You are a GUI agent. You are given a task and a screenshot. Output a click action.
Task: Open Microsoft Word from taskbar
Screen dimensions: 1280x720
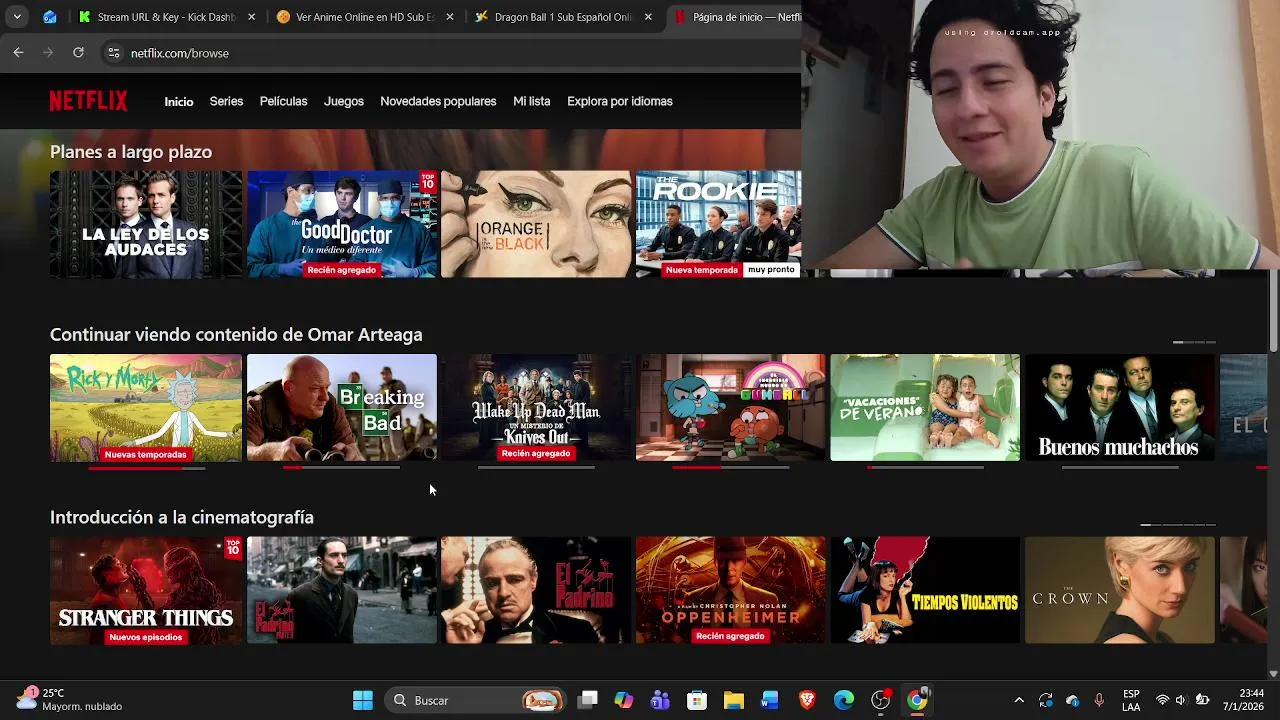pyautogui.click(x=770, y=700)
